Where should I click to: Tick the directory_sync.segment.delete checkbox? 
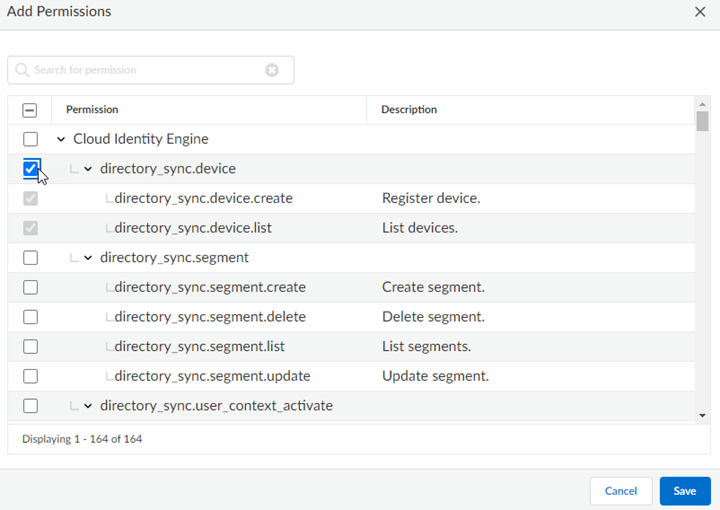pos(30,317)
